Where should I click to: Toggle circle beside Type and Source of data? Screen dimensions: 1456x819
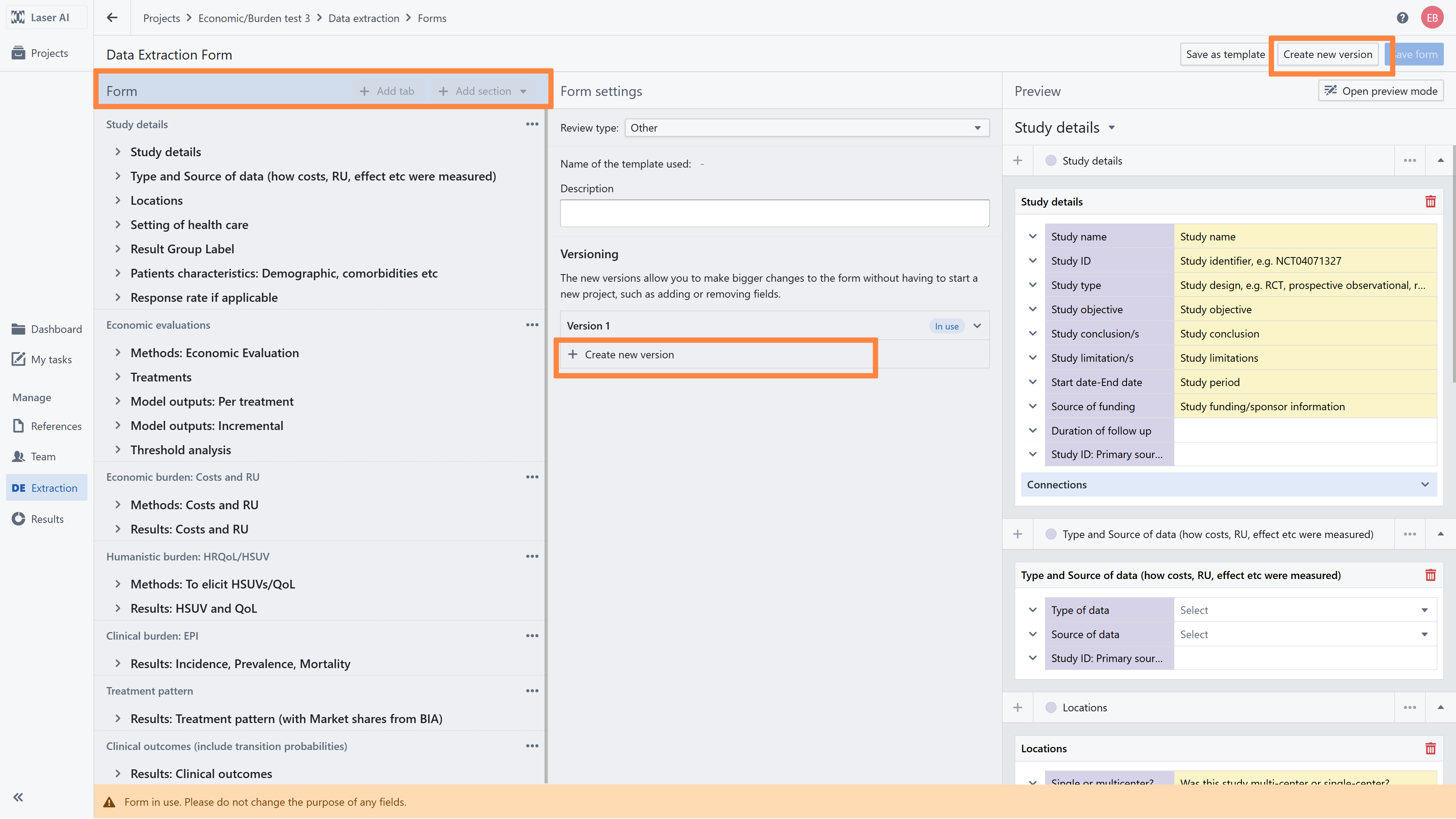pos(1051,534)
